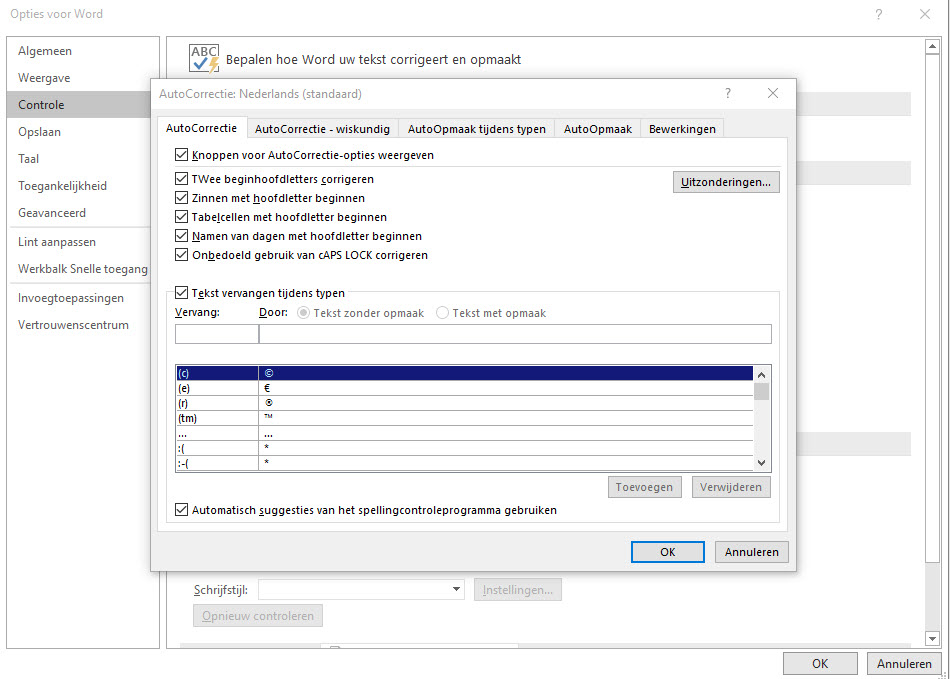Open the AutoOpmaak tijdens typen tab
Viewport: 950px width, 679px height.
[477, 129]
